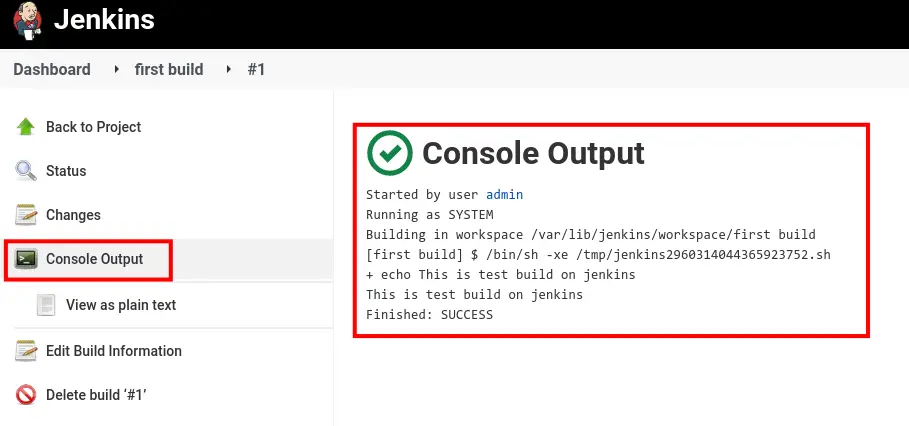The width and height of the screenshot is (909, 426).
Task: Open the Status page
Action: point(66,171)
